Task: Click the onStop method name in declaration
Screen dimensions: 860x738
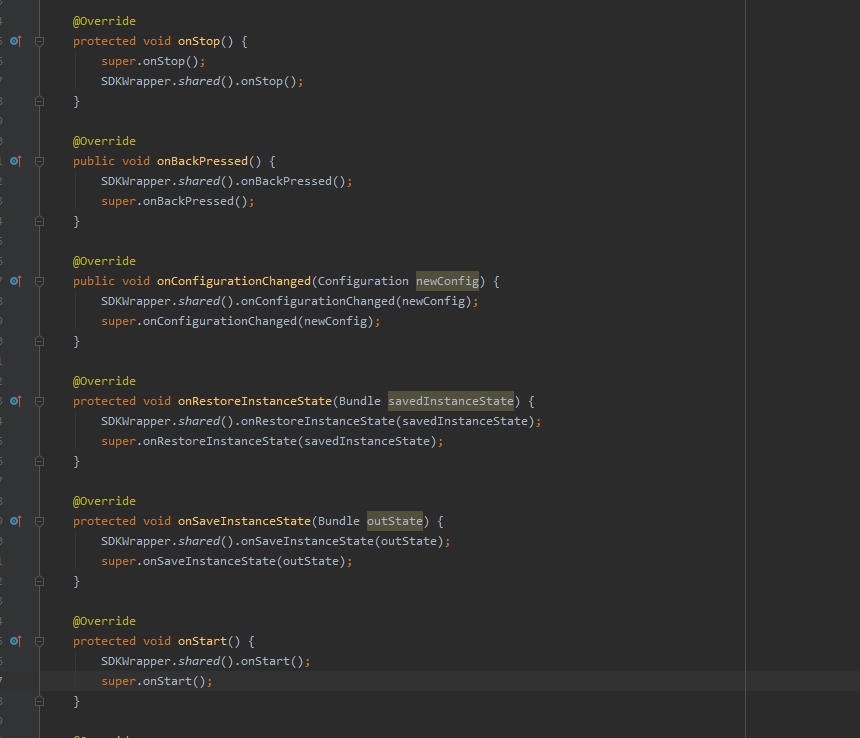Action: [x=199, y=41]
